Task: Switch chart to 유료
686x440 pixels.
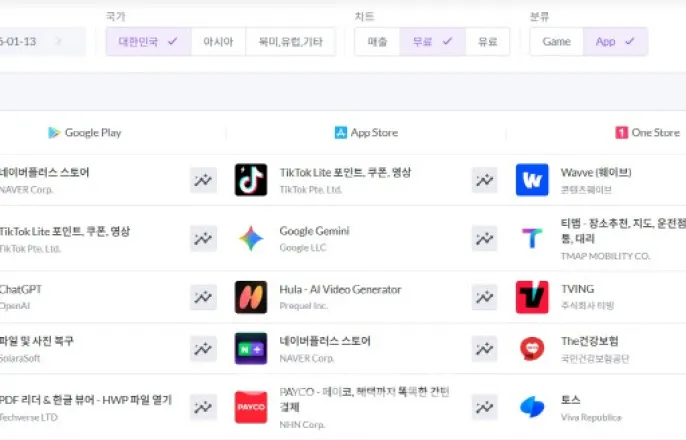Action: (x=487, y=42)
